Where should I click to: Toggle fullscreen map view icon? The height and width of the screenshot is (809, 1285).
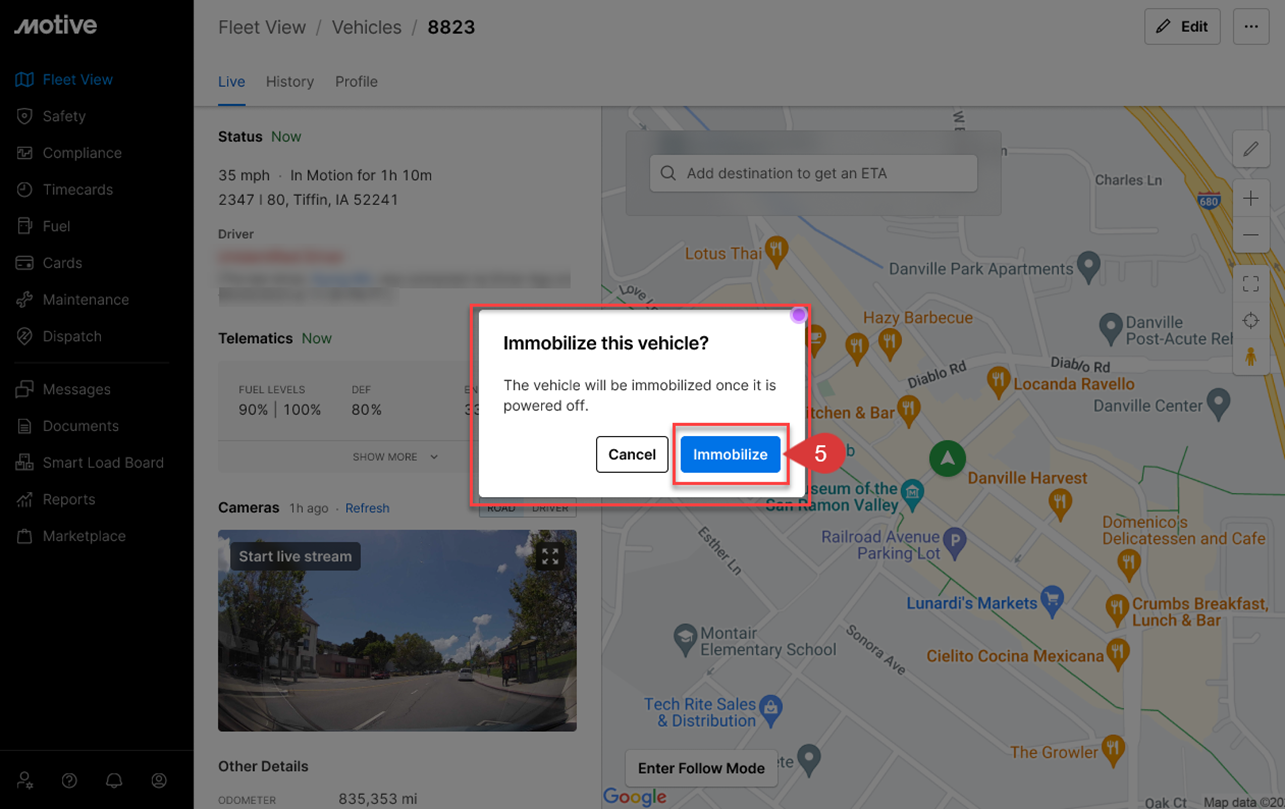point(1251,284)
